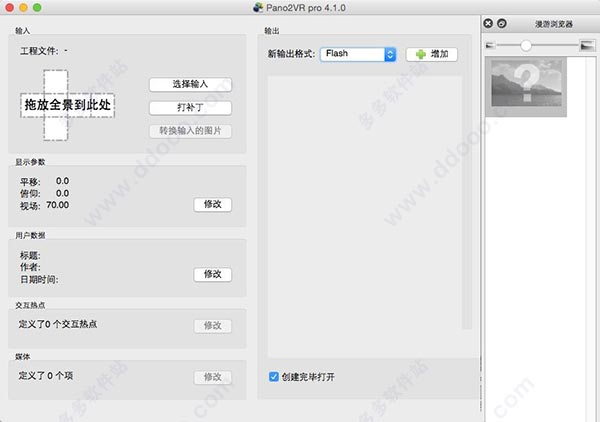Toggle the 创建完毕打开 checkbox

click(x=274, y=376)
